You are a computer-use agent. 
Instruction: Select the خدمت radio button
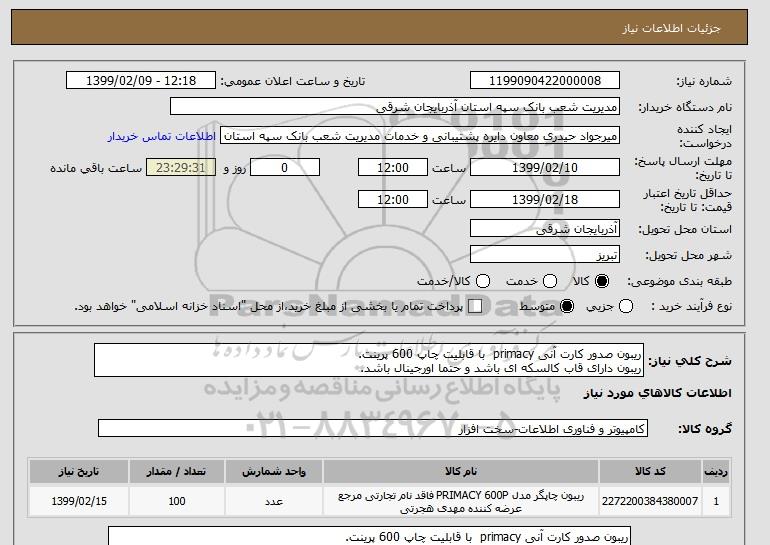pyautogui.click(x=550, y=281)
